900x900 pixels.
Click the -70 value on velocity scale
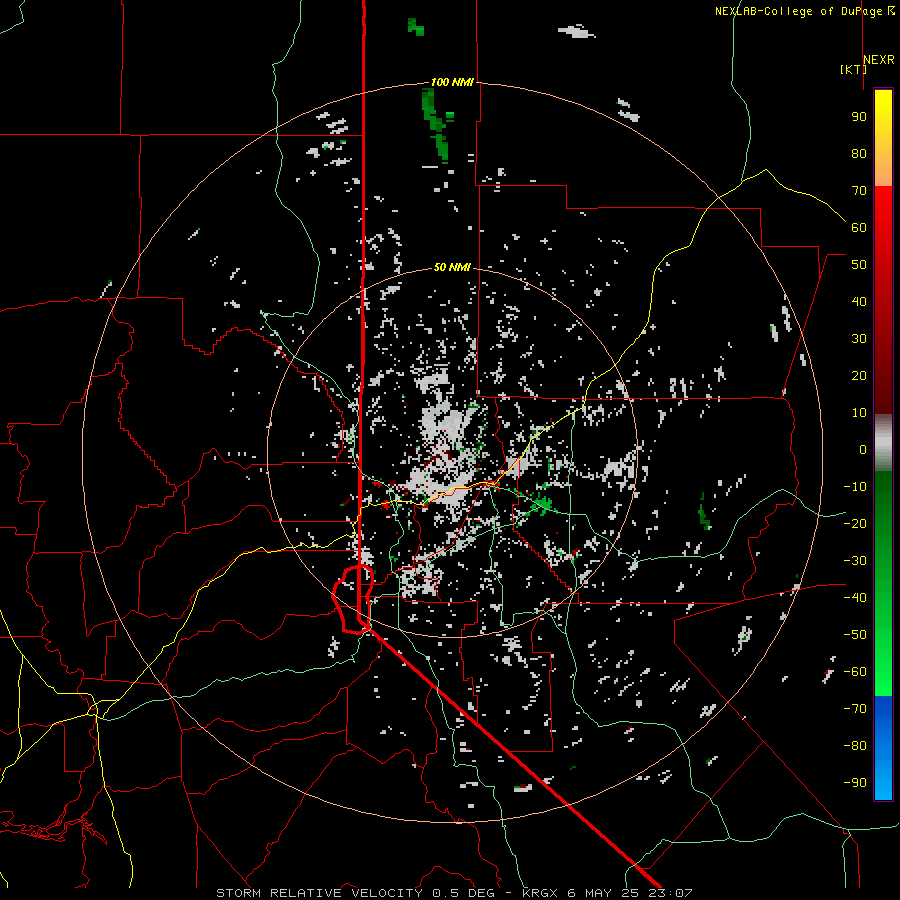855,709
